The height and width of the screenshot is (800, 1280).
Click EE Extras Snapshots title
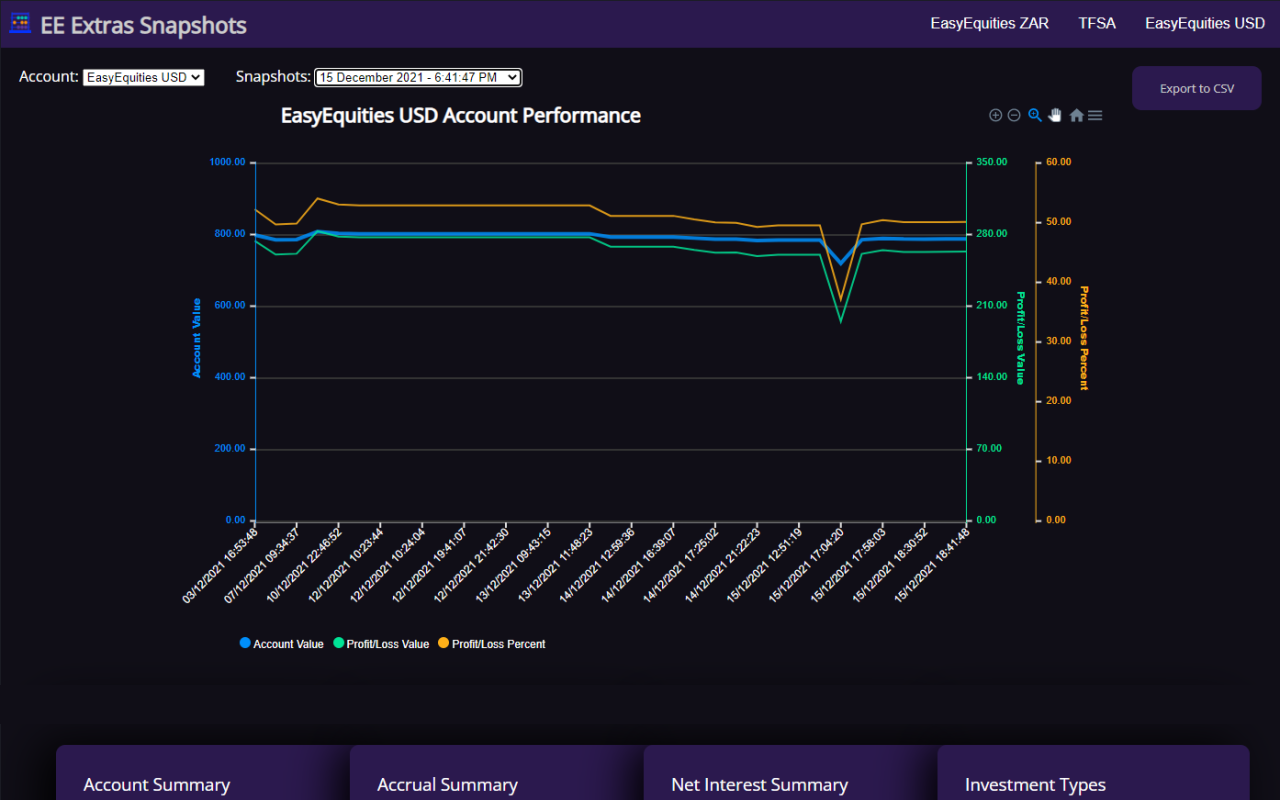143,25
